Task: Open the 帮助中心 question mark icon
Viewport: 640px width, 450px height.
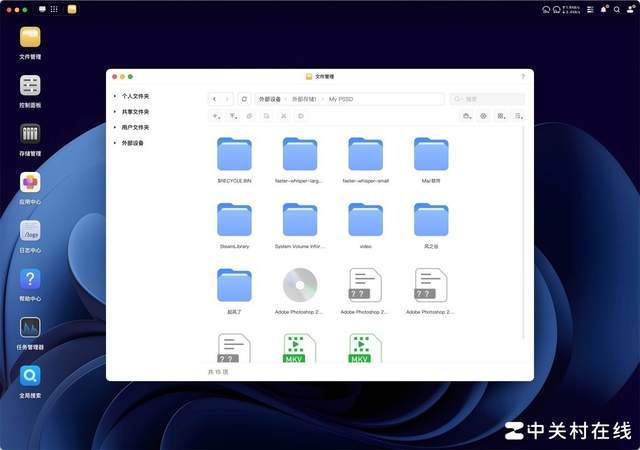Action: 30,279
